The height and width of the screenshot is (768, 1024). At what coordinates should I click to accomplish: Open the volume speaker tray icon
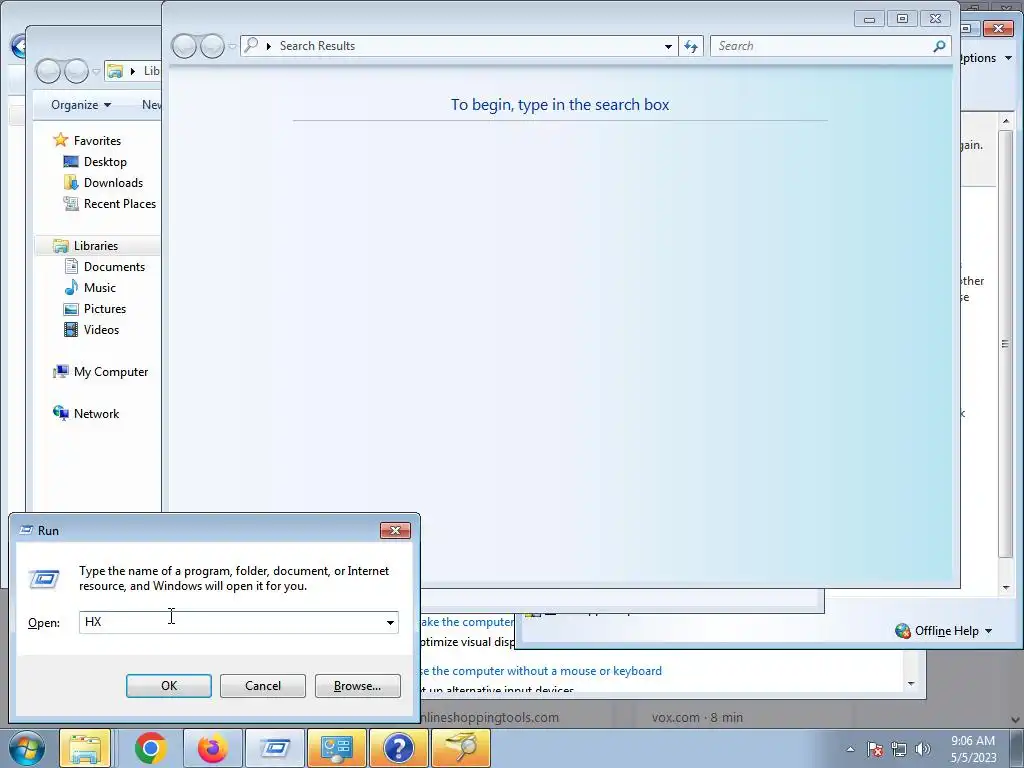pyautogui.click(x=923, y=749)
